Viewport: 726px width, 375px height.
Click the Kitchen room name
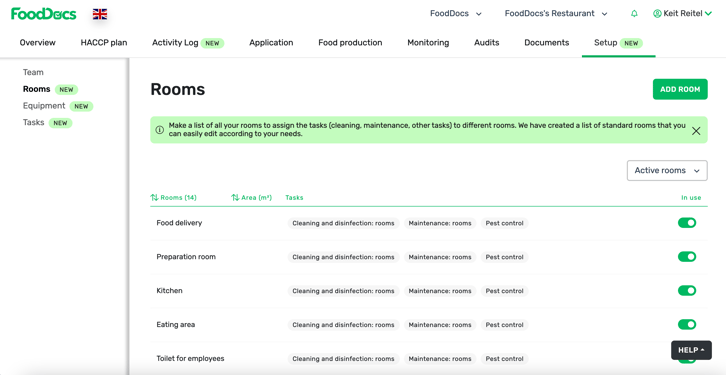click(169, 291)
